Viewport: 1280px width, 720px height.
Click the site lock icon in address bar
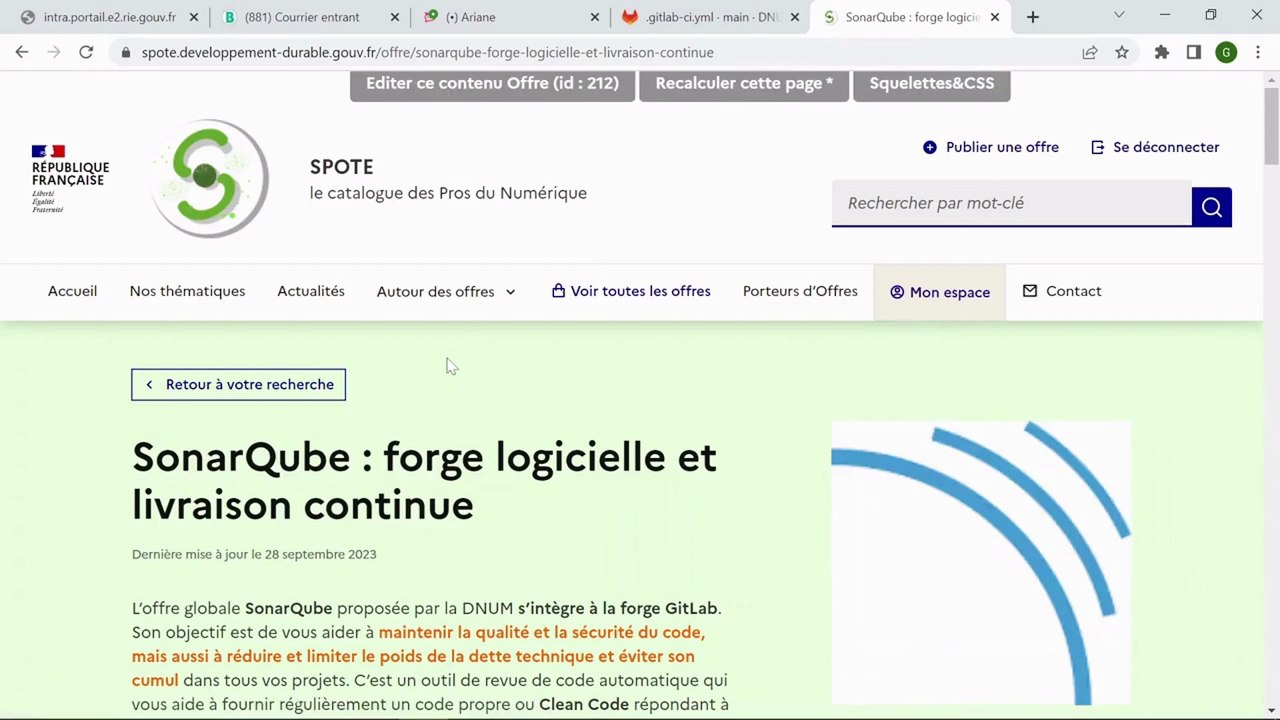point(125,52)
